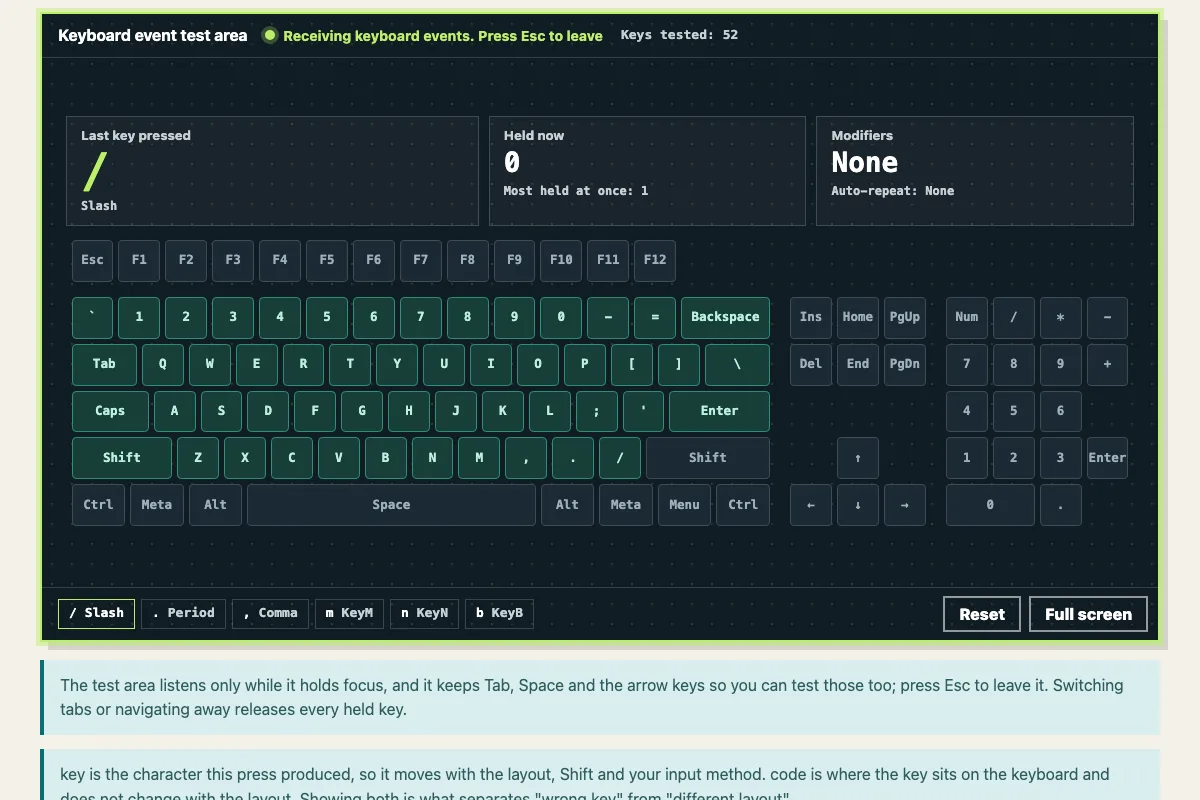Click the Ins key
Image resolution: width=1200 pixels, height=800 pixels.
click(x=811, y=317)
